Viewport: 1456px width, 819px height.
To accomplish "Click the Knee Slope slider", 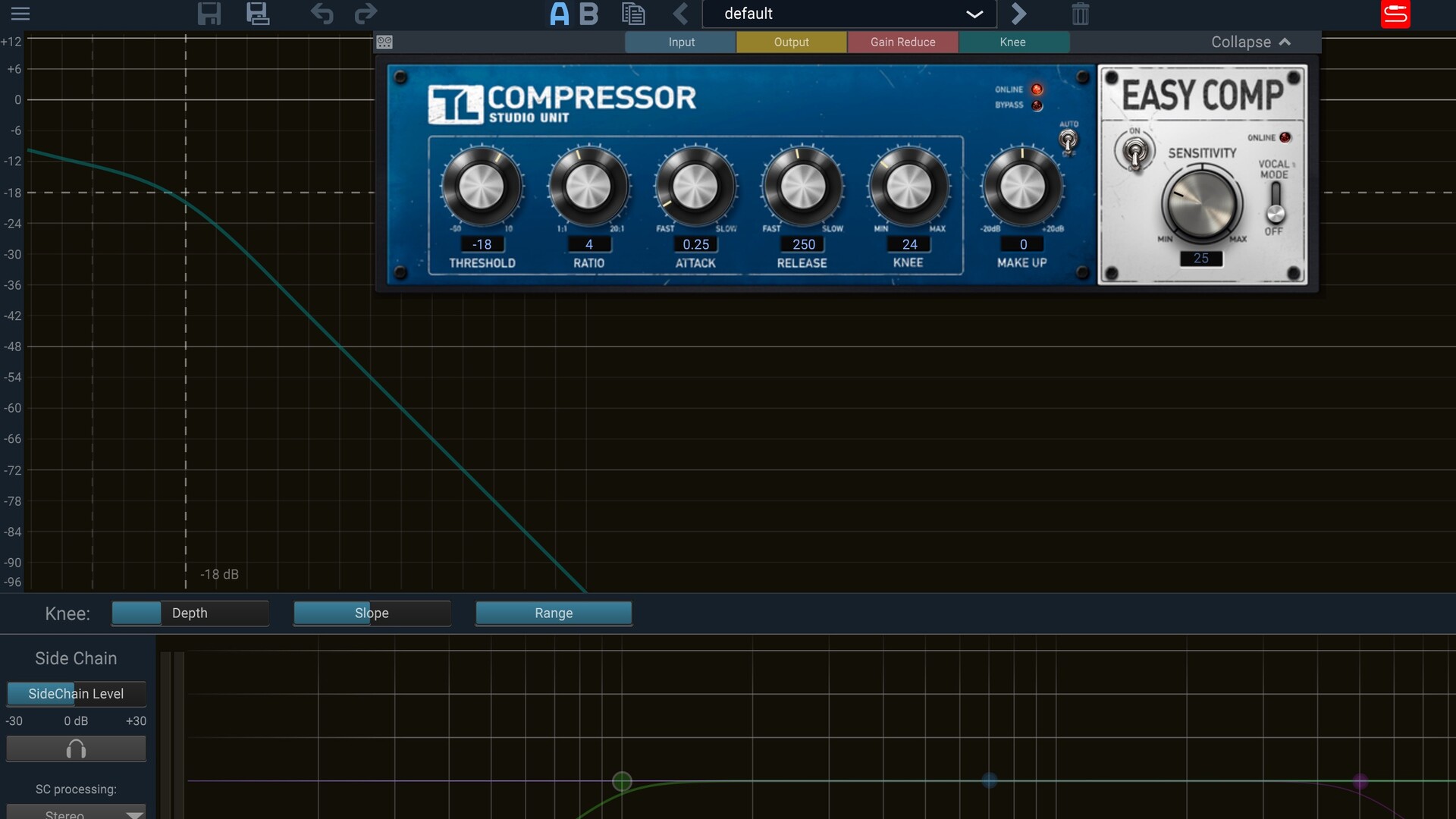I will (x=372, y=613).
